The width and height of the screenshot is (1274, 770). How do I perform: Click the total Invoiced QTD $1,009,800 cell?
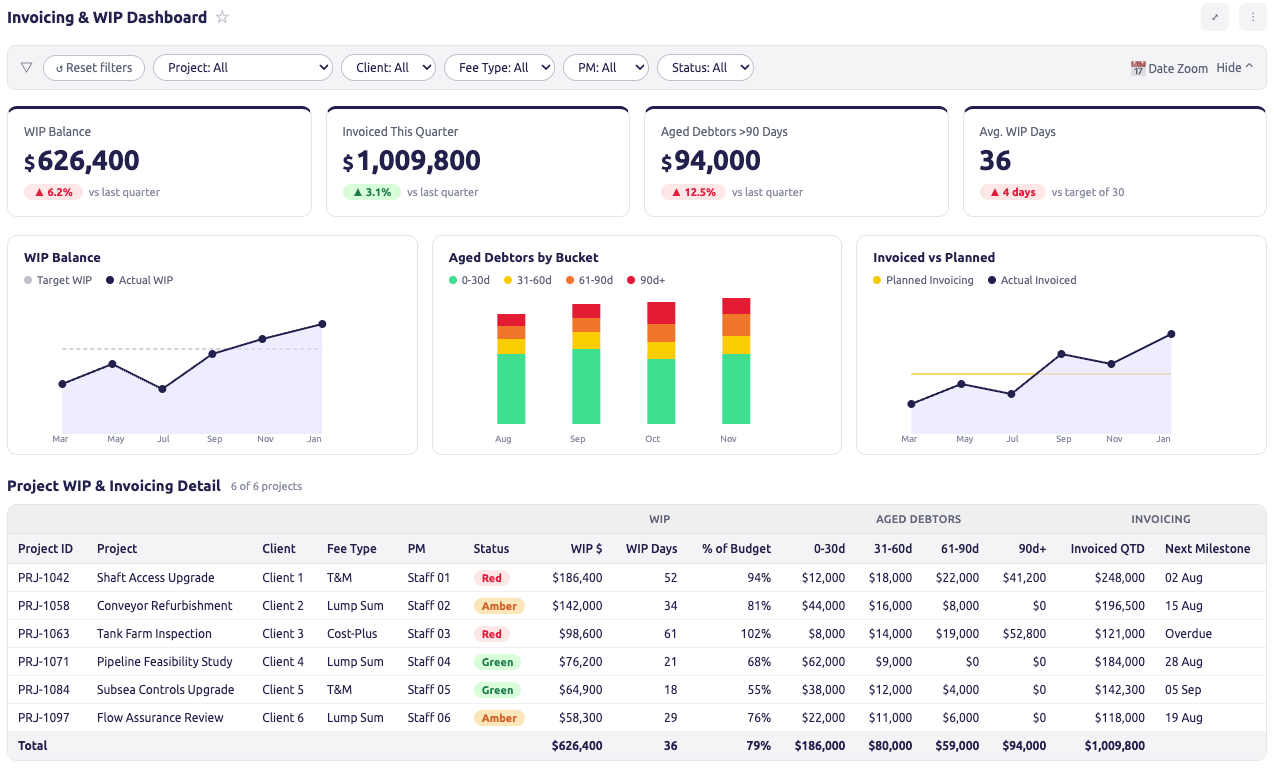[x=1114, y=746]
